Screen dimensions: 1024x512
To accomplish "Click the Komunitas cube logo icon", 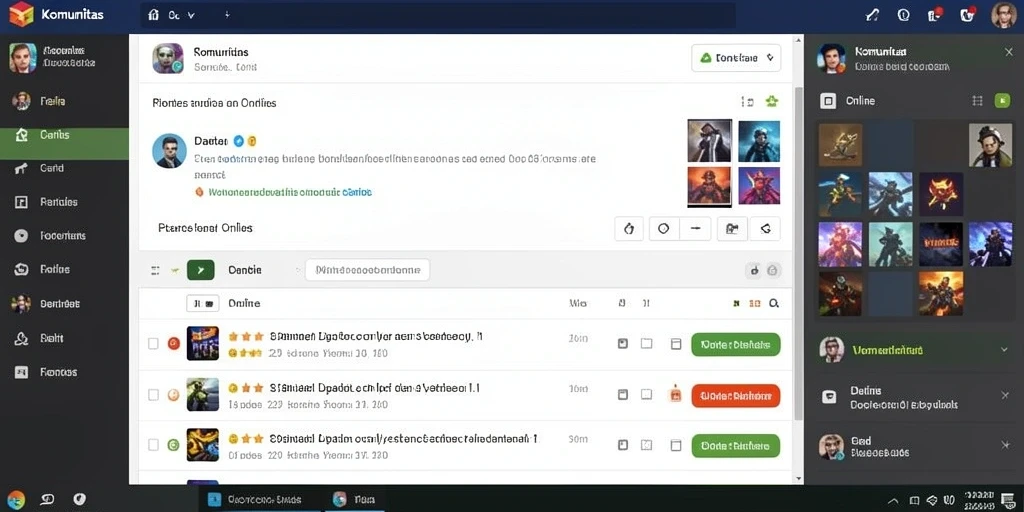I will [21, 14].
